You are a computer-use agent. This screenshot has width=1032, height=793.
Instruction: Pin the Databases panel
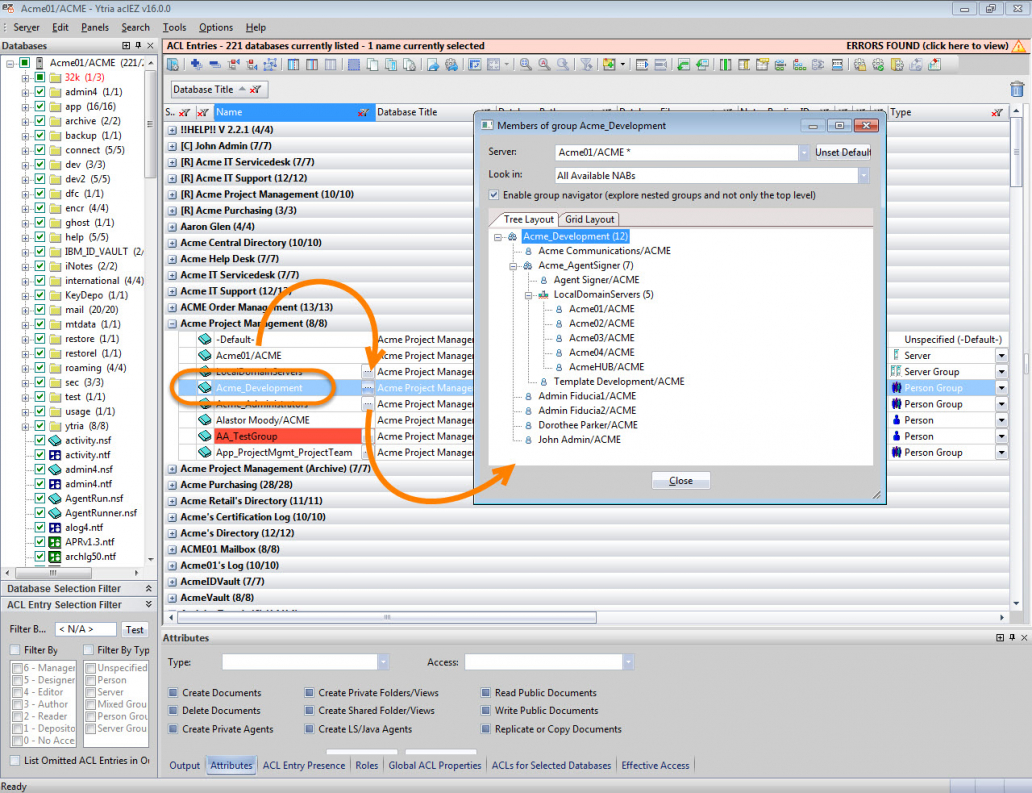(138, 45)
